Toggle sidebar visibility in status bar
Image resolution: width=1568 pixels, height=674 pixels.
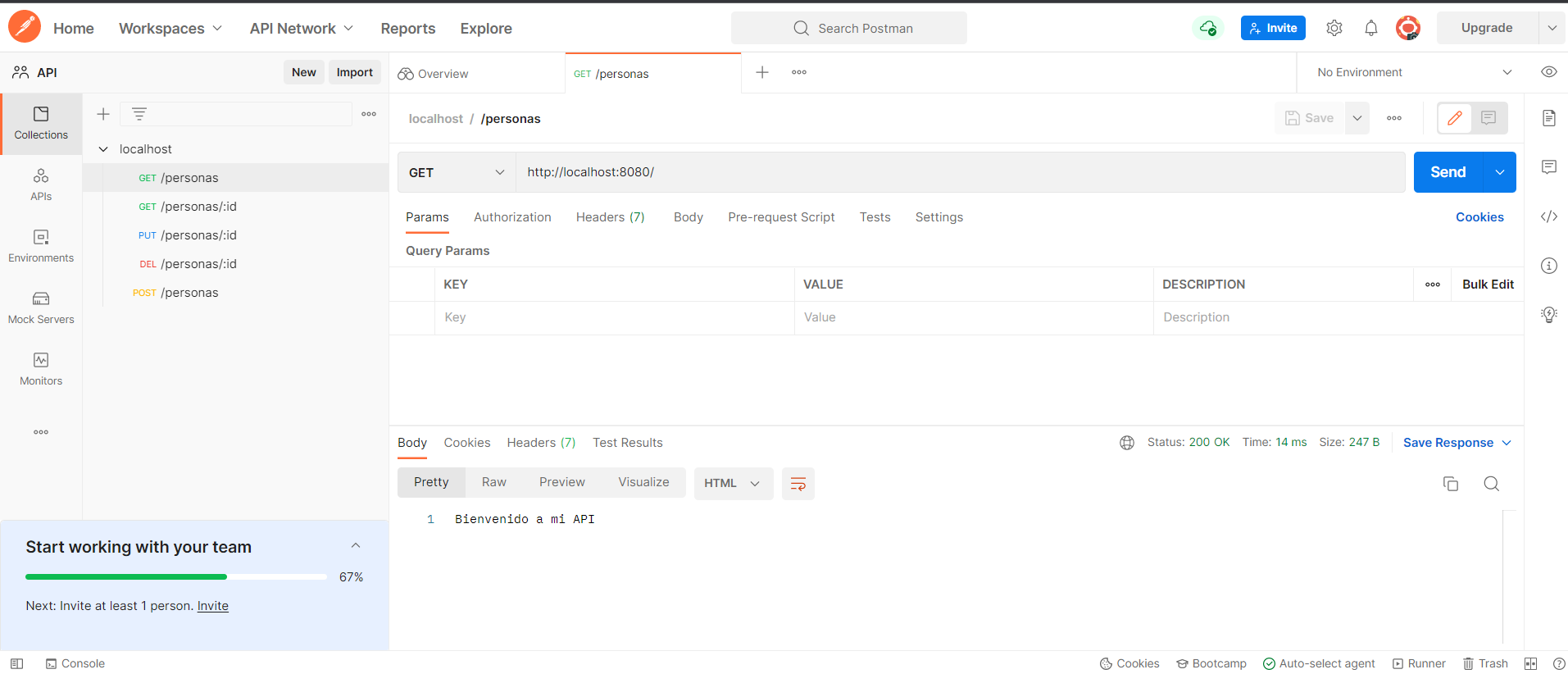pos(16,663)
